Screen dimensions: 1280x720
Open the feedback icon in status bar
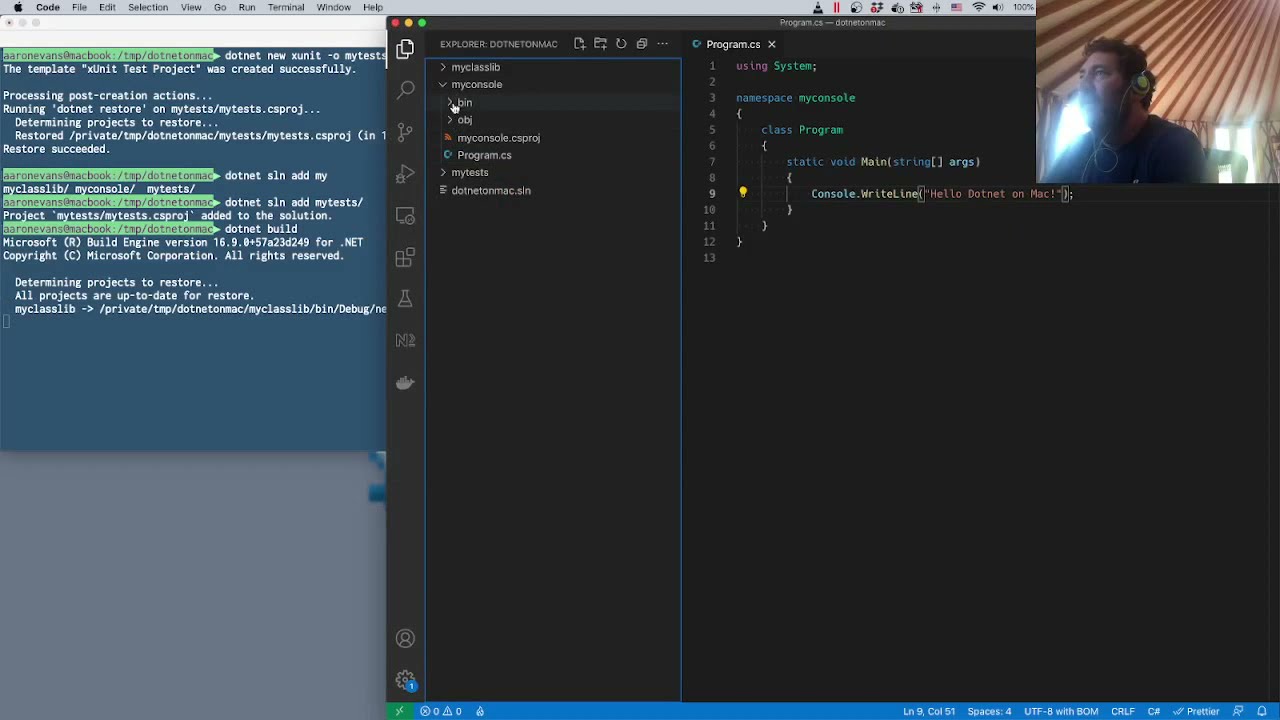1237,711
